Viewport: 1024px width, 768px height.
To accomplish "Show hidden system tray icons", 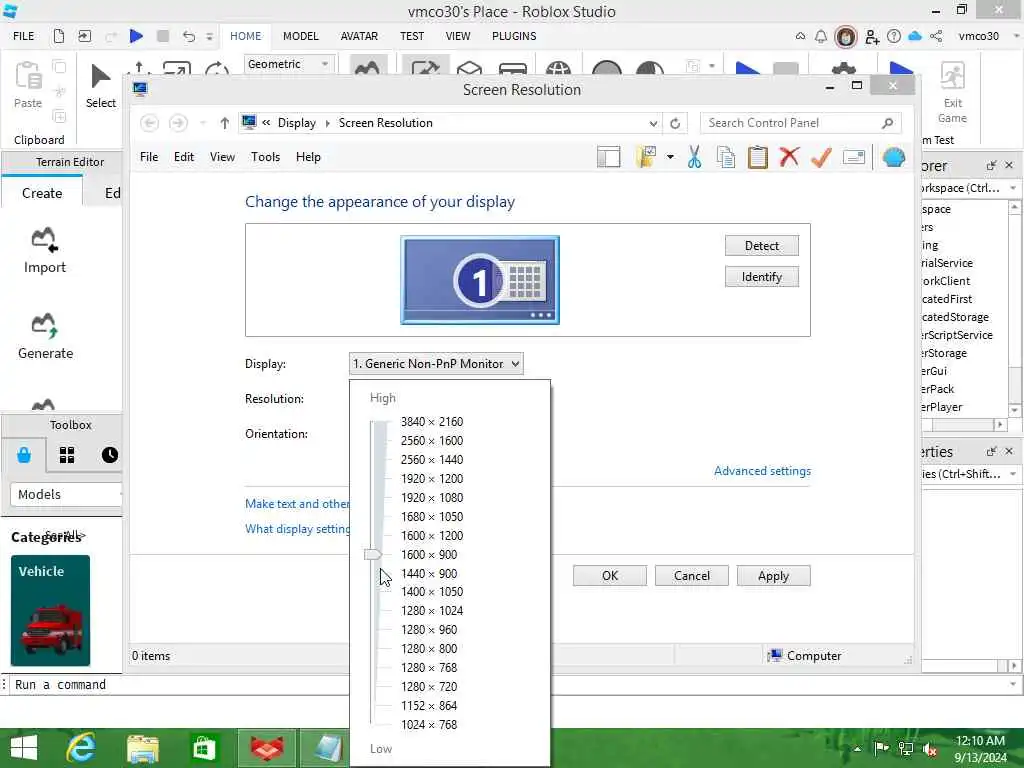I will (x=857, y=748).
